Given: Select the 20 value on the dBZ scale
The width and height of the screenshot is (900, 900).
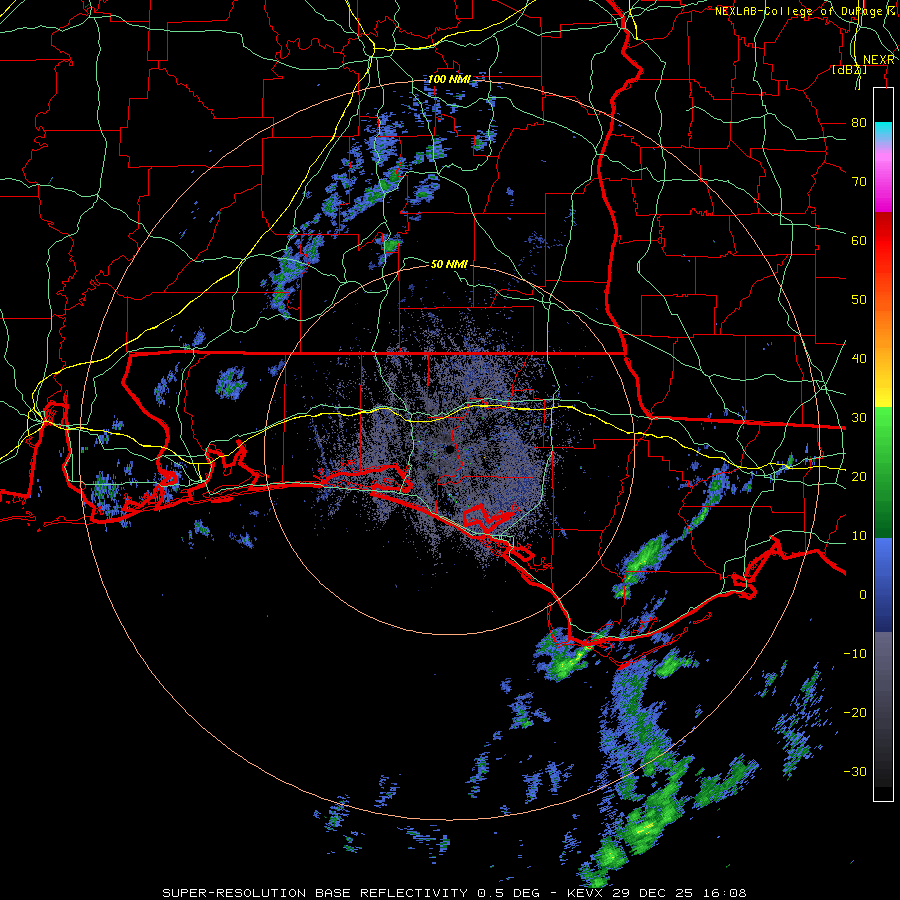Looking at the screenshot, I should tap(859, 476).
